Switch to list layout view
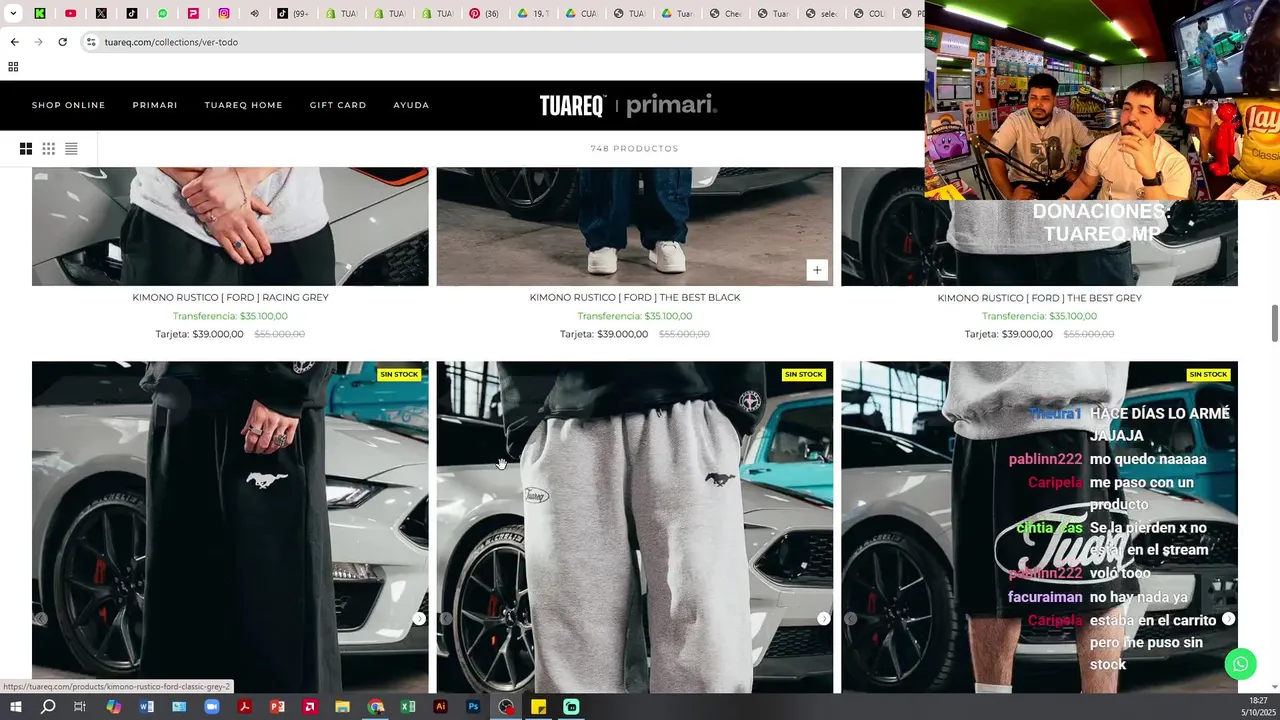 pos(71,149)
